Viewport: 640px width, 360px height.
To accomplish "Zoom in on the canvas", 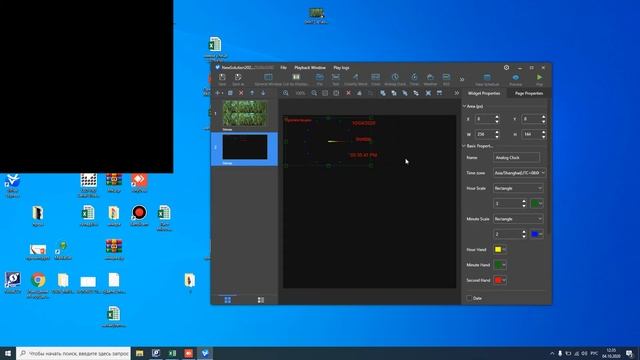I will pyautogui.click(x=286, y=93).
